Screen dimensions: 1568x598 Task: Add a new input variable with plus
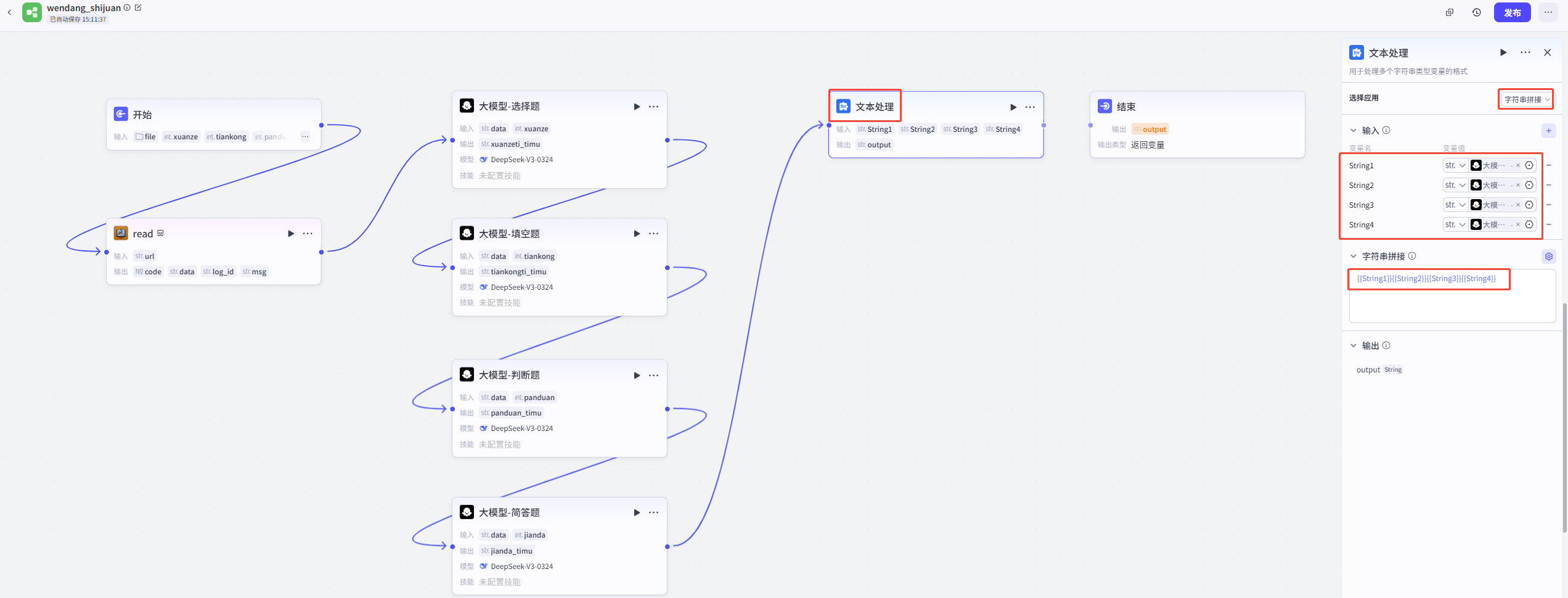coord(1548,131)
